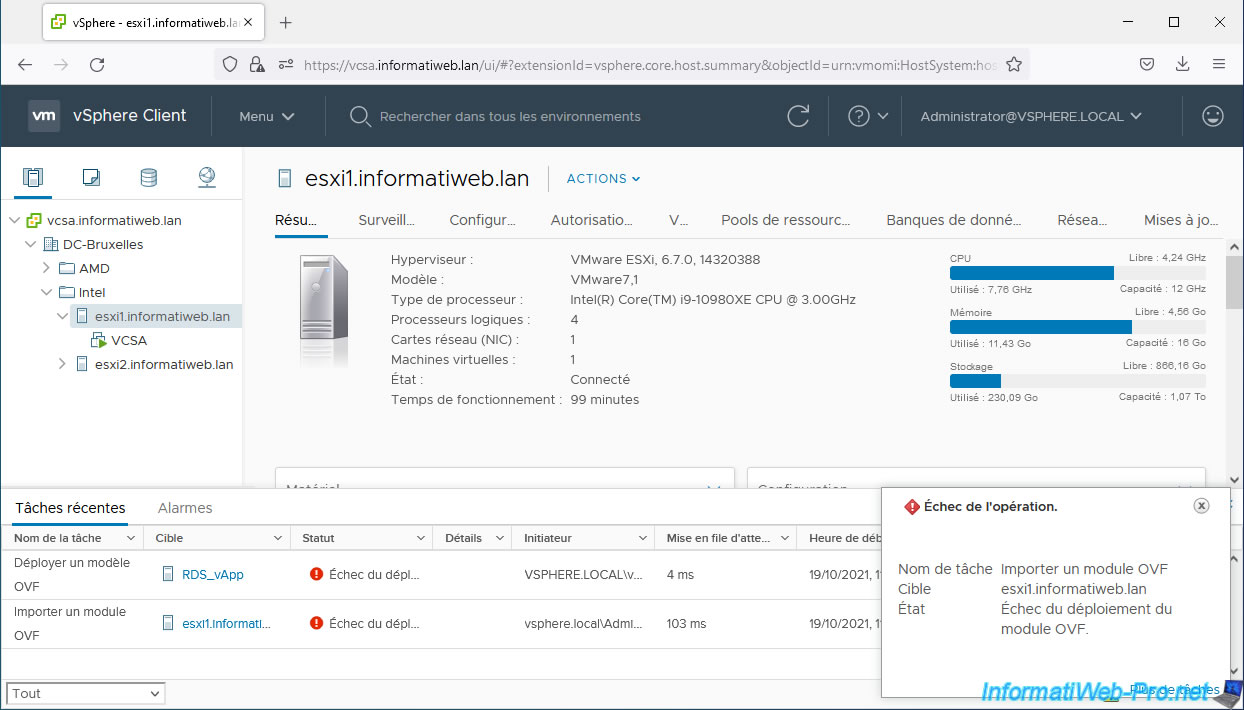This screenshot has height=710, width=1244.
Task: Click the error icon on the Déployer un modèle OVF row
Action: pos(316,574)
